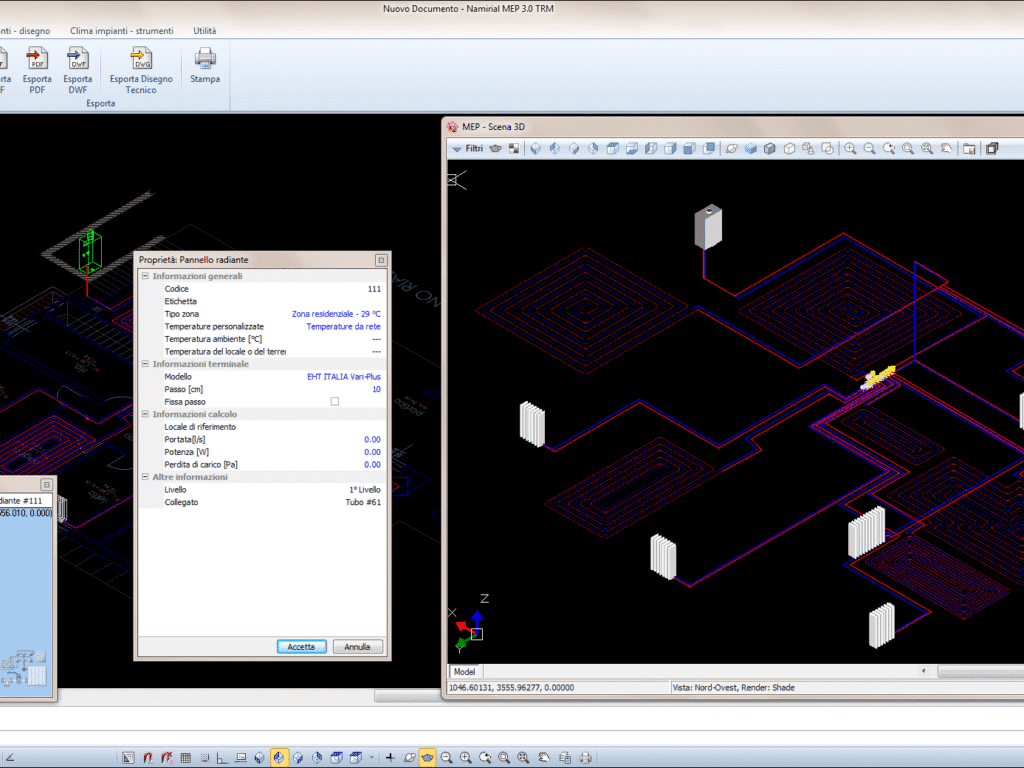Image resolution: width=1024 pixels, height=768 pixels.
Task: Open the Utilità ribbon tab
Action: pos(204,31)
